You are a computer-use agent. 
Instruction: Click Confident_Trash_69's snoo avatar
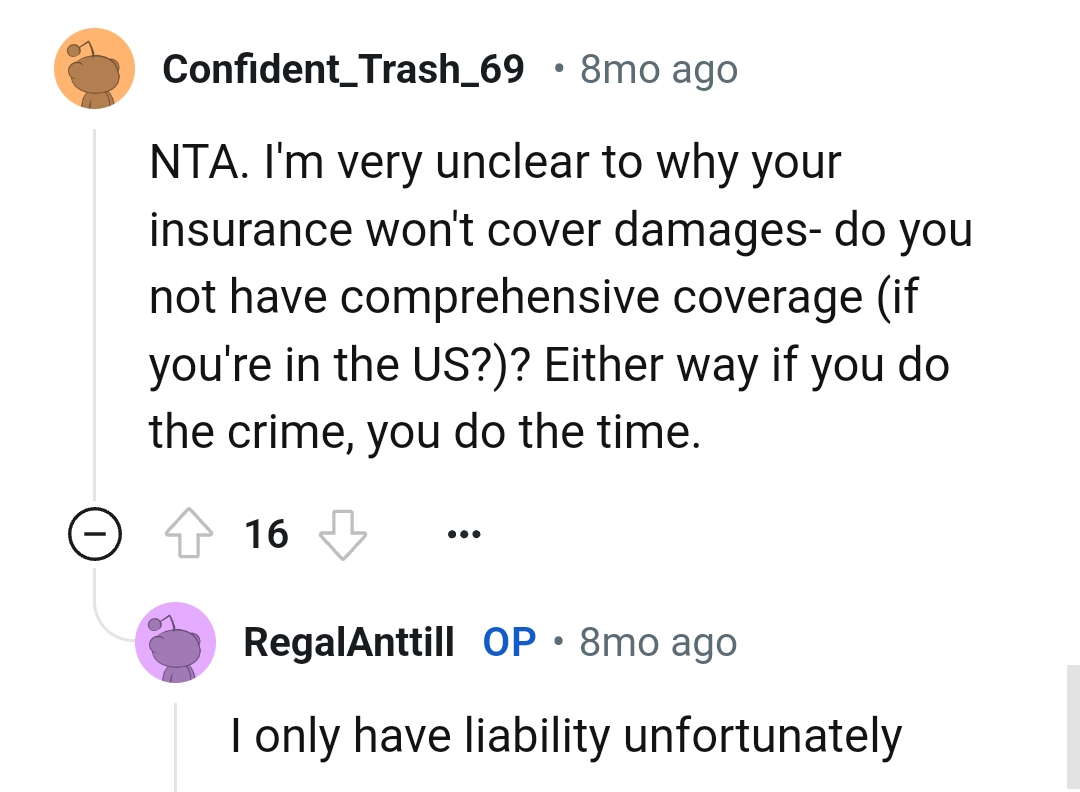95,68
